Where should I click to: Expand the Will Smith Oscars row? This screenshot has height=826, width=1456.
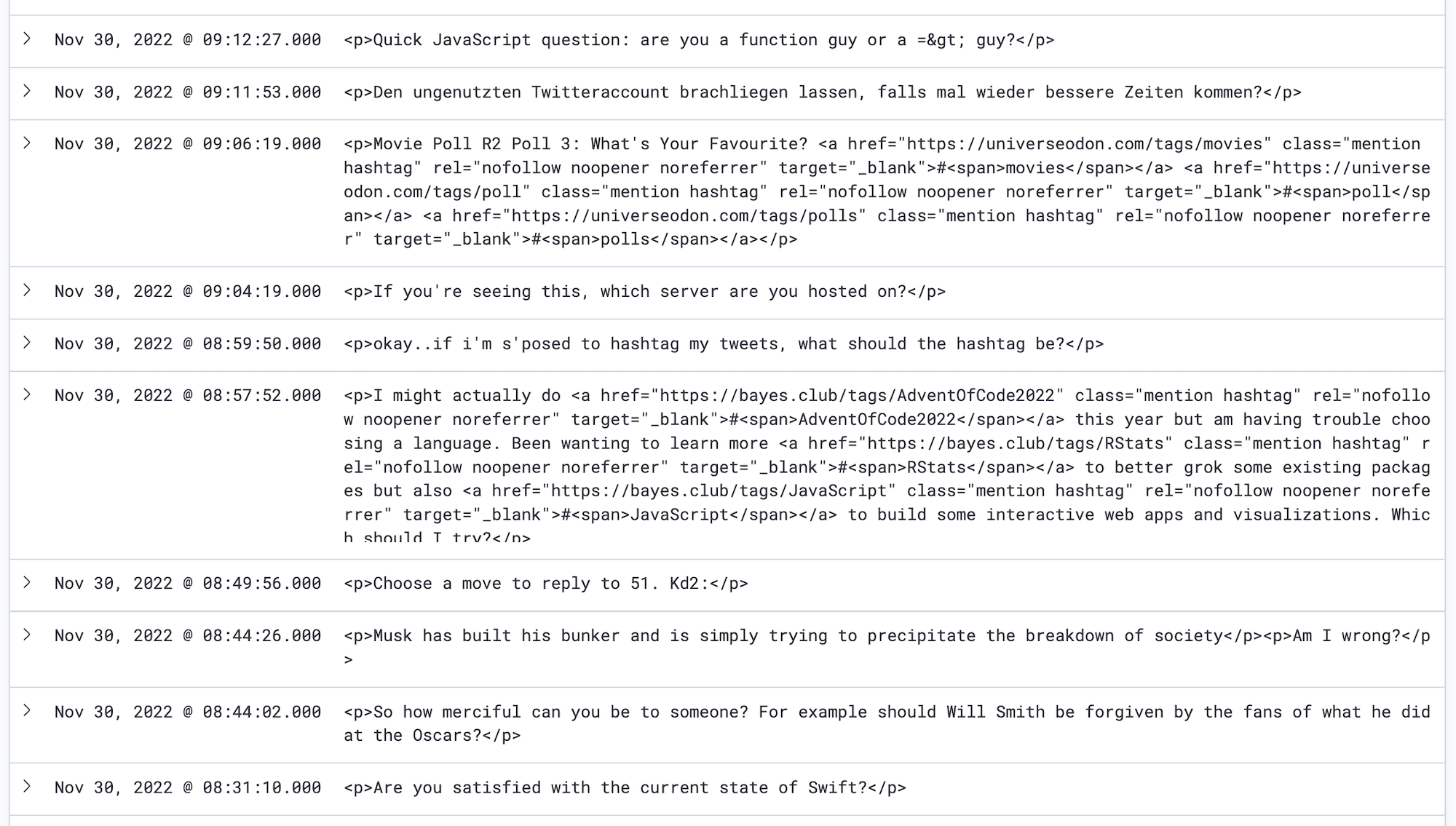pyautogui.click(x=27, y=711)
